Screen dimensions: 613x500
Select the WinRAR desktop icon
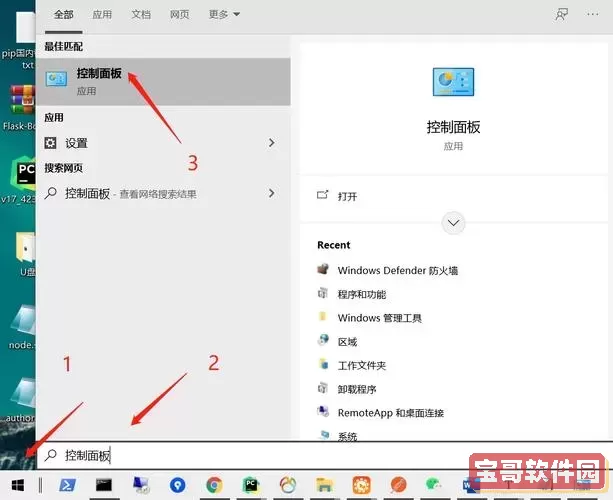(23, 99)
